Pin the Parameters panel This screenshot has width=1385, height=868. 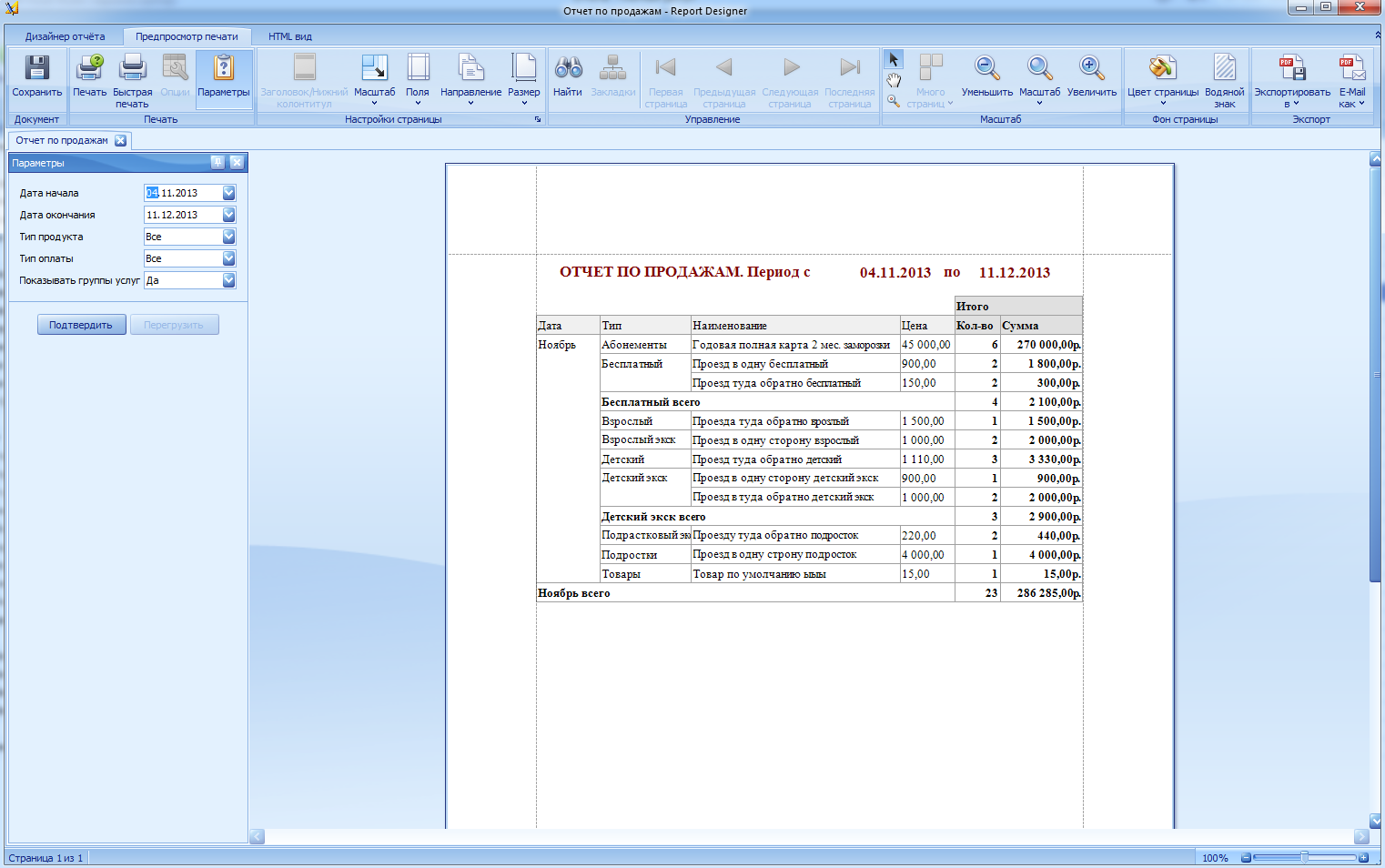pyautogui.click(x=217, y=163)
